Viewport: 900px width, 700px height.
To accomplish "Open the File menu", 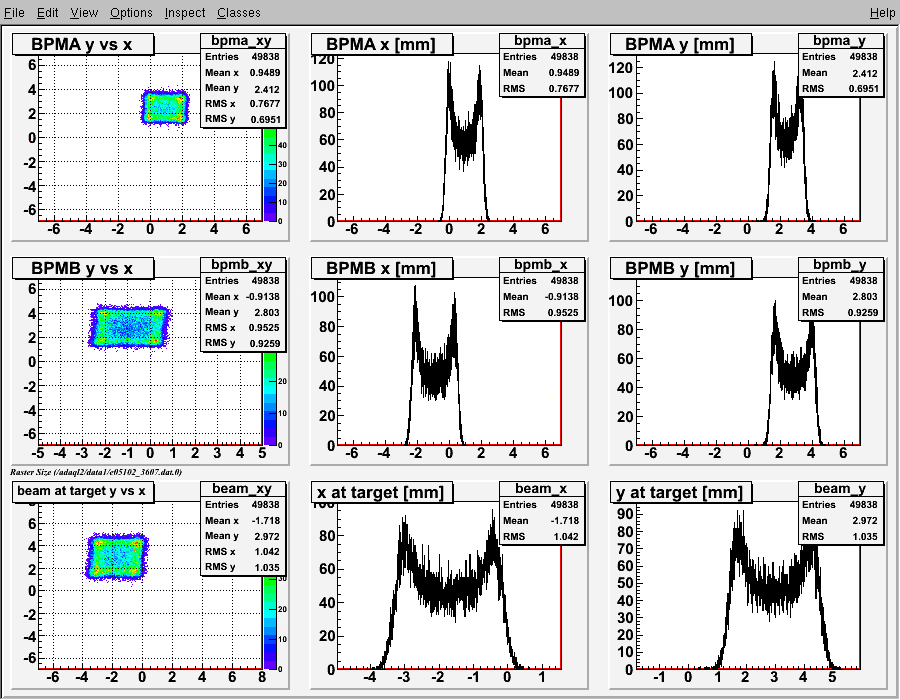I will pyautogui.click(x=14, y=13).
